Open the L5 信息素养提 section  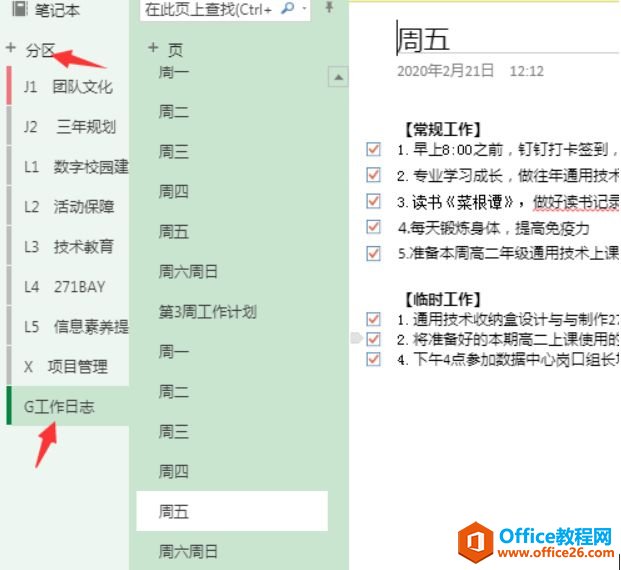pos(69,327)
